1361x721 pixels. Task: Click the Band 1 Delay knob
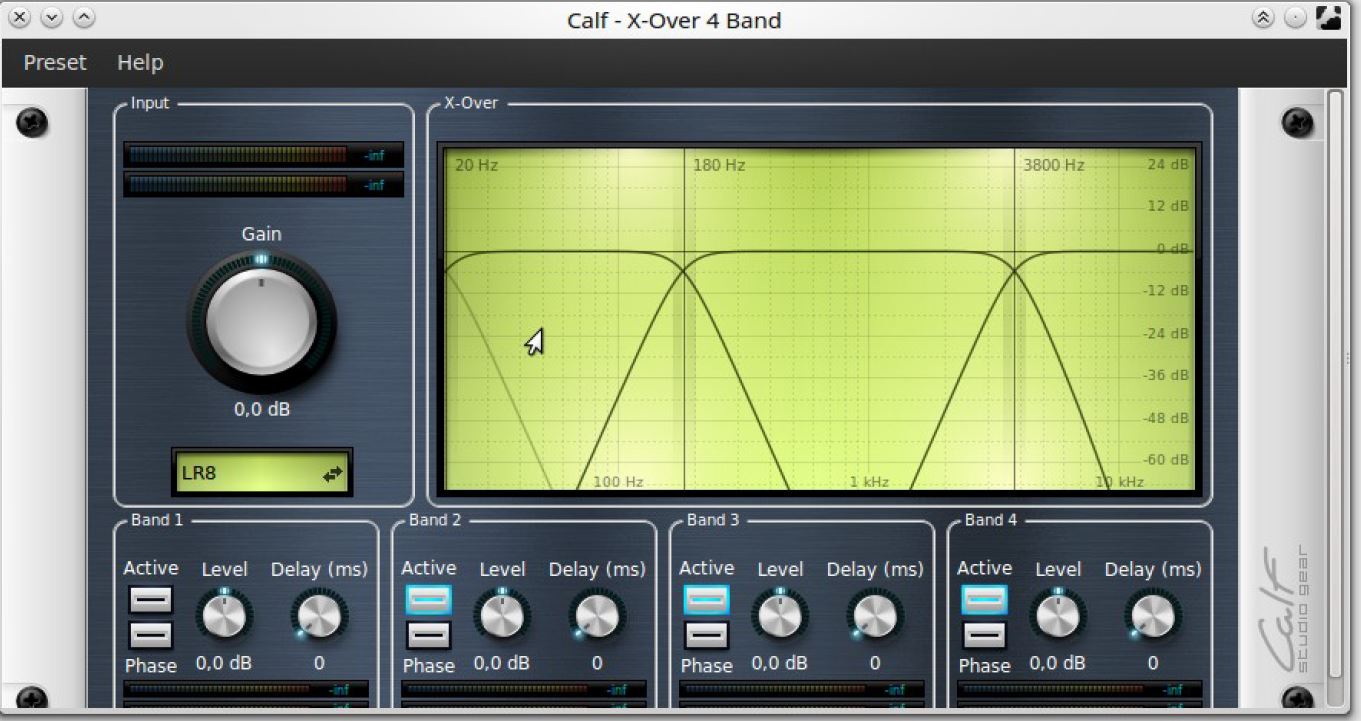(x=319, y=616)
